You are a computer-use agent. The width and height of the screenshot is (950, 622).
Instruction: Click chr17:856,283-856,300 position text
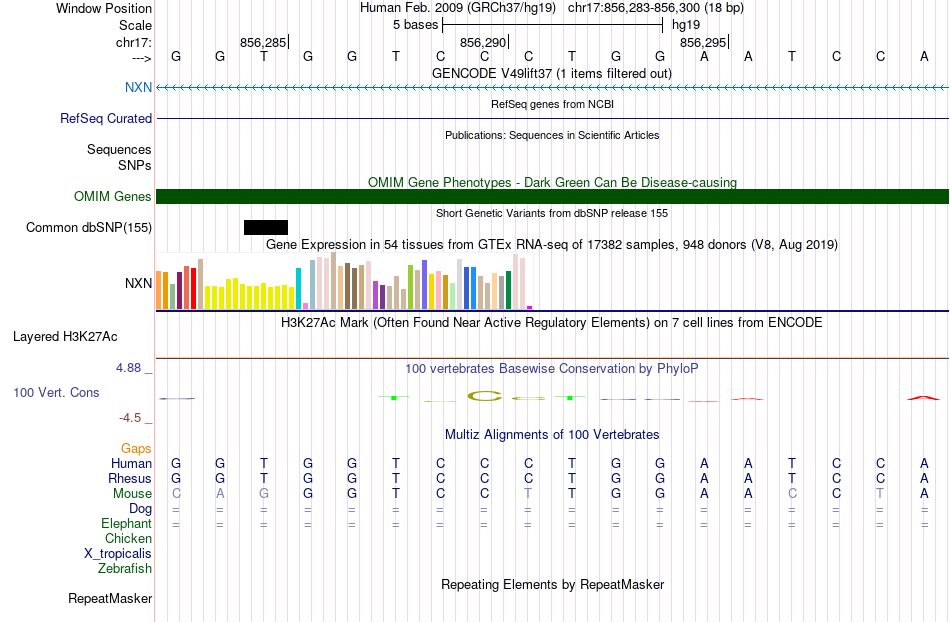[656, 8]
